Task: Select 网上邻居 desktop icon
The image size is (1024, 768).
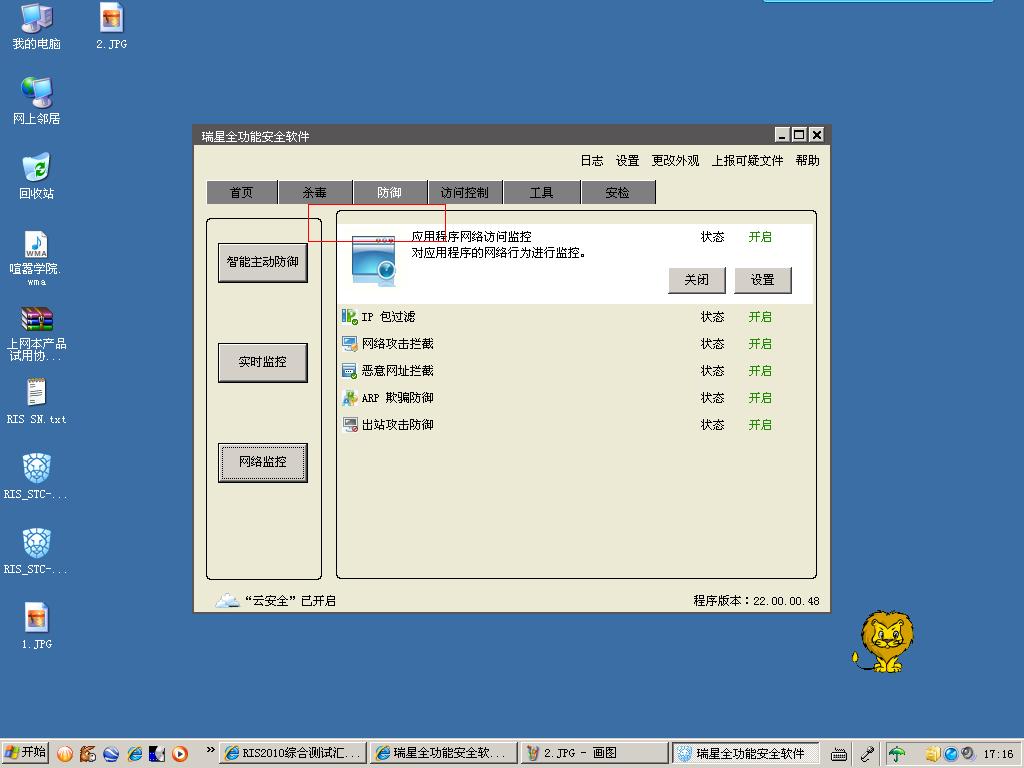Action: coord(37,92)
